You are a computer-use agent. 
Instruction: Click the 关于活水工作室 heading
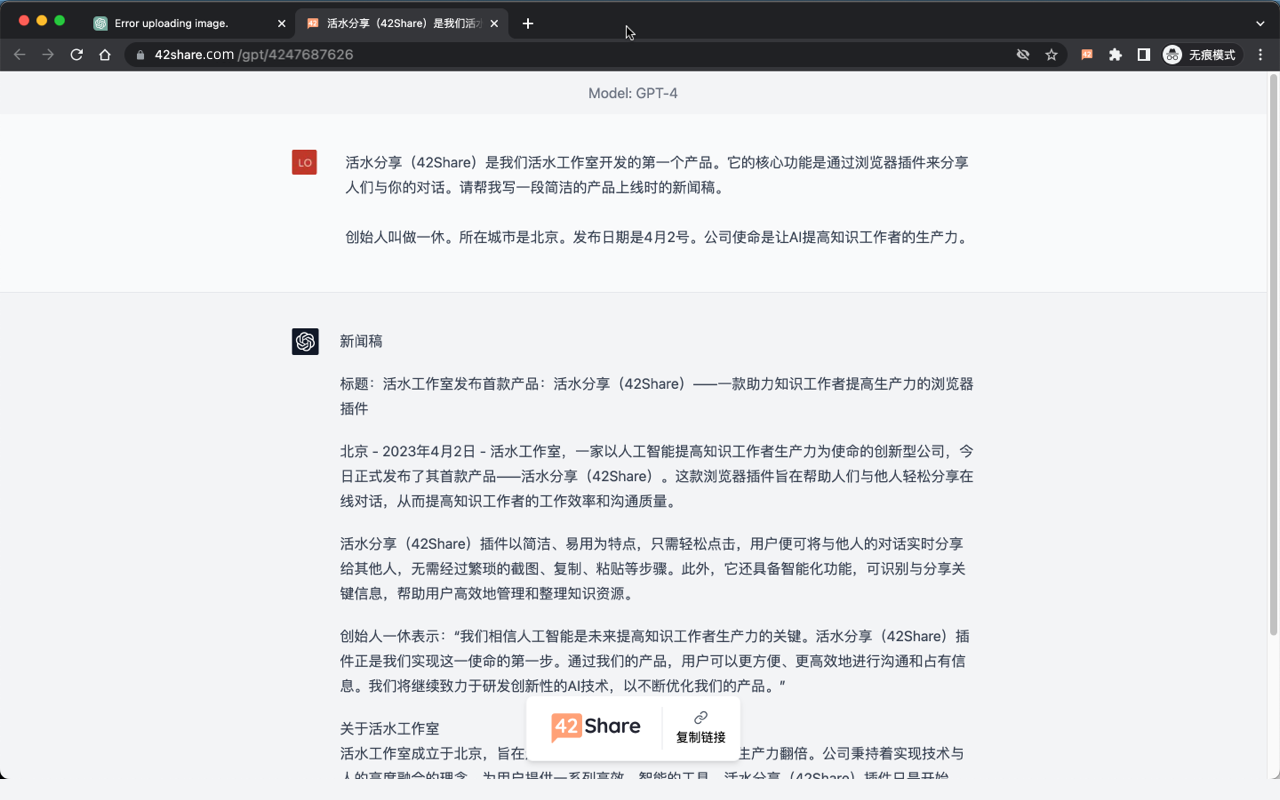pyautogui.click(x=389, y=728)
